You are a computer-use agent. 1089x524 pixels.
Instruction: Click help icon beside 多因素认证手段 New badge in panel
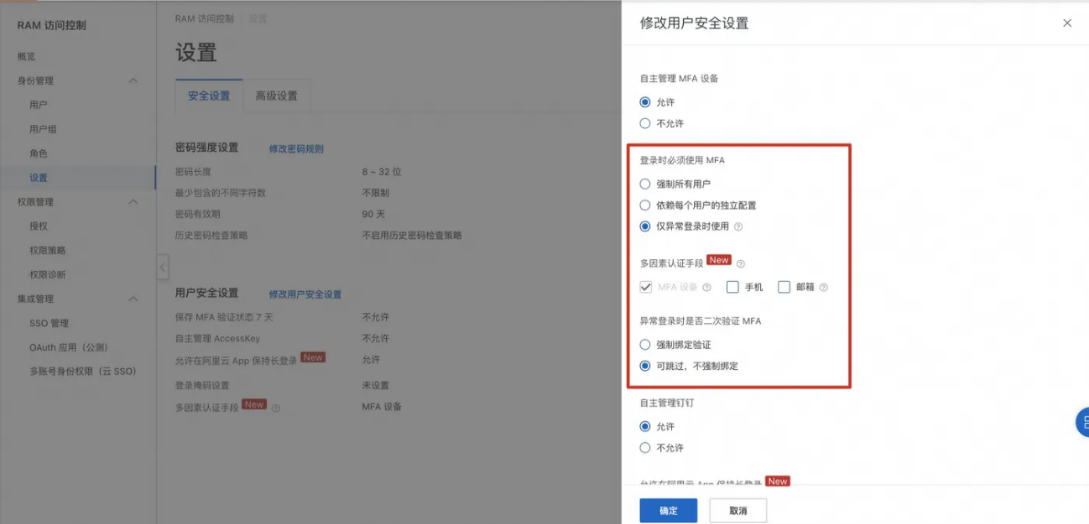(x=740, y=264)
